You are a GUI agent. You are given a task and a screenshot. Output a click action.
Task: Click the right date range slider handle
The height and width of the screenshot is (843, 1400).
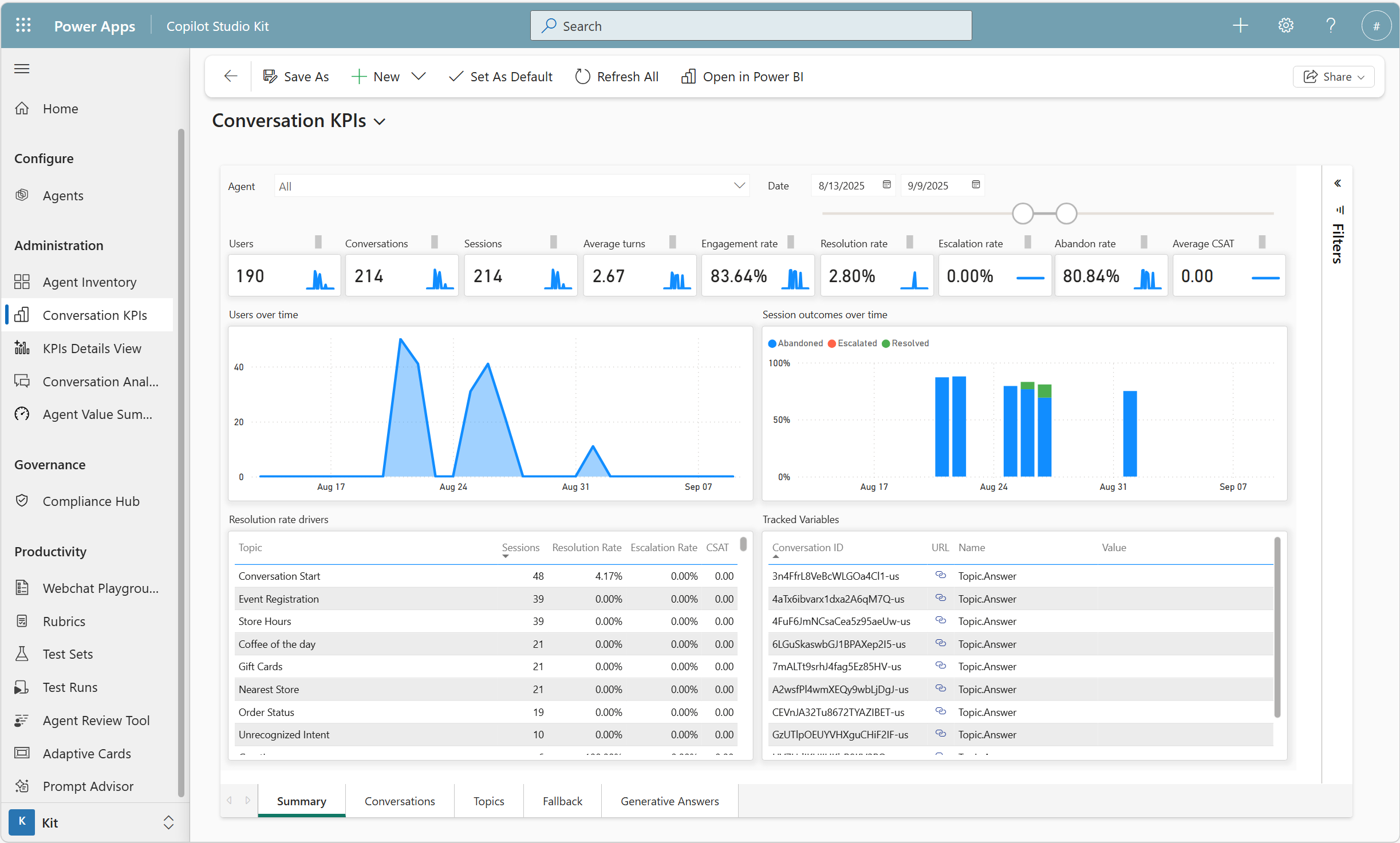click(1066, 213)
